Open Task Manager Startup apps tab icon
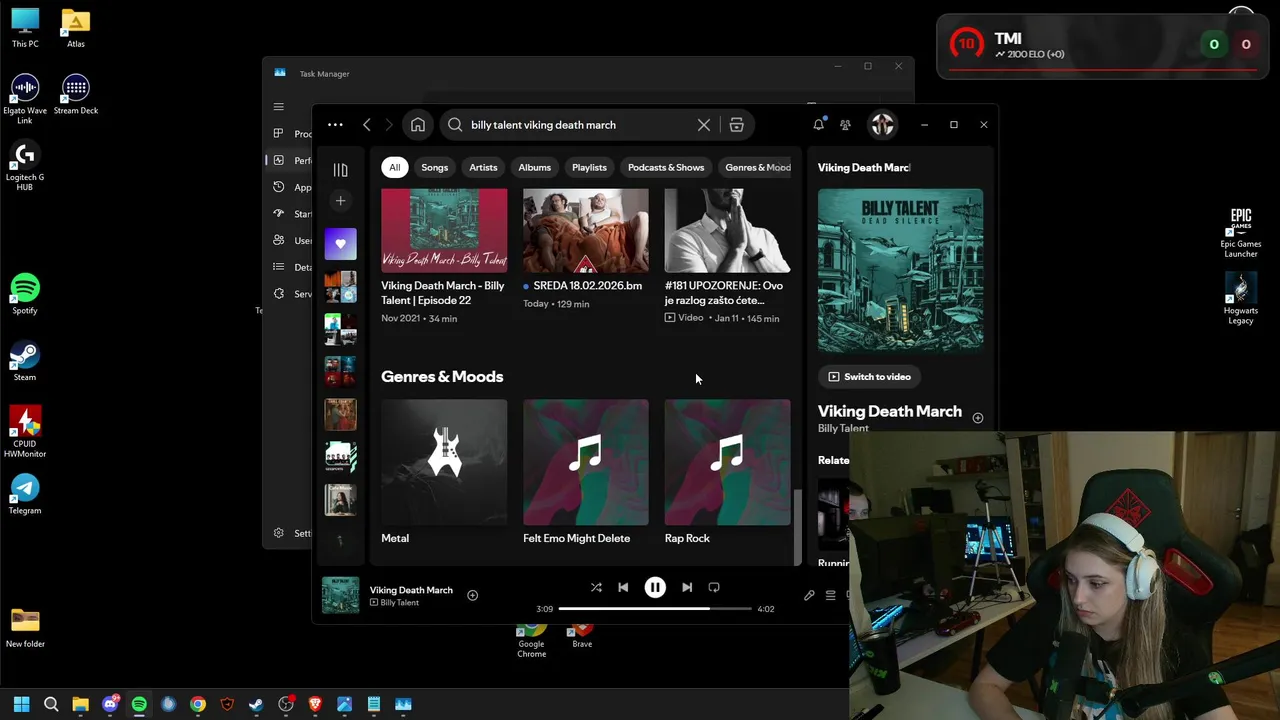This screenshot has height=720, width=1280. pyautogui.click(x=278, y=214)
